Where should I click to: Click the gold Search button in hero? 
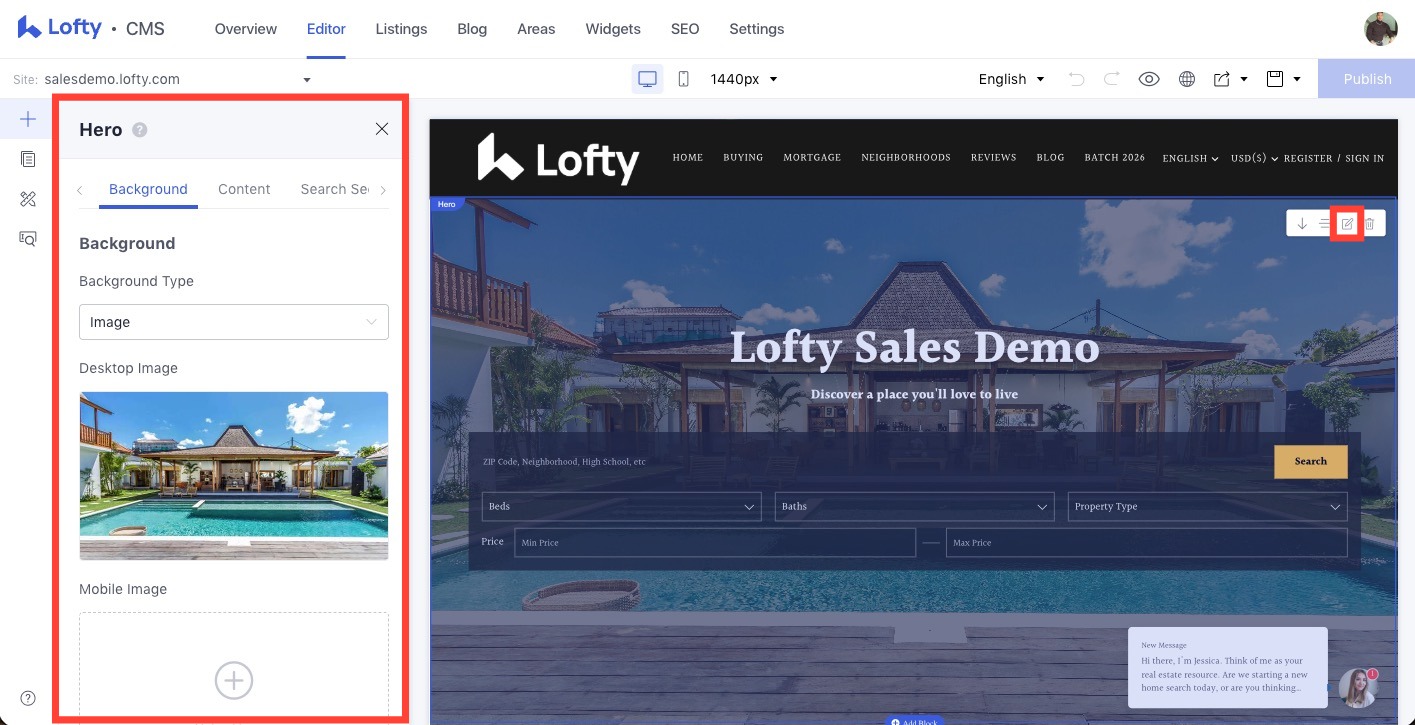(1310, 461)
